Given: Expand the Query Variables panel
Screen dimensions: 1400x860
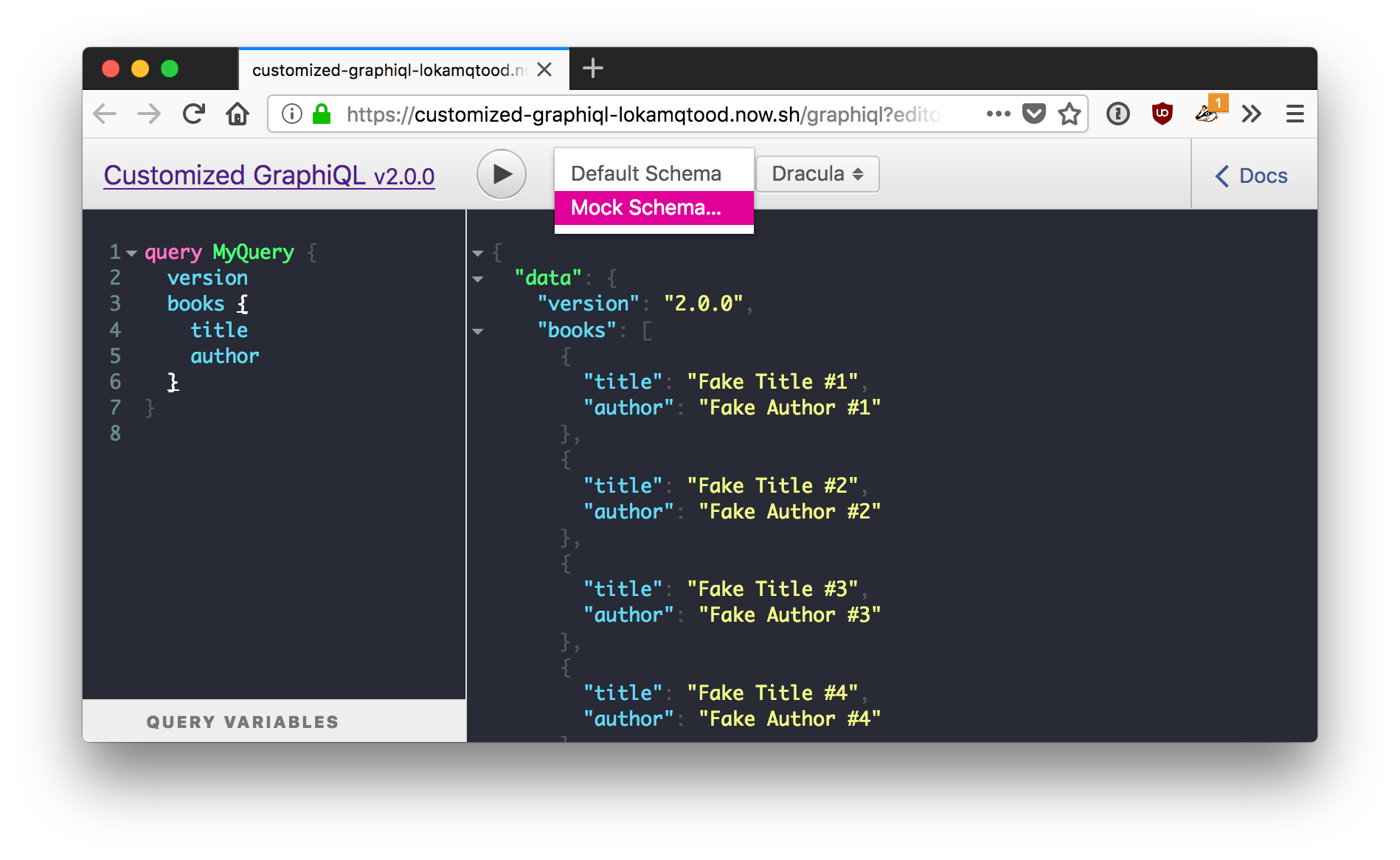Looking at the screenshot, I should 274,721.
